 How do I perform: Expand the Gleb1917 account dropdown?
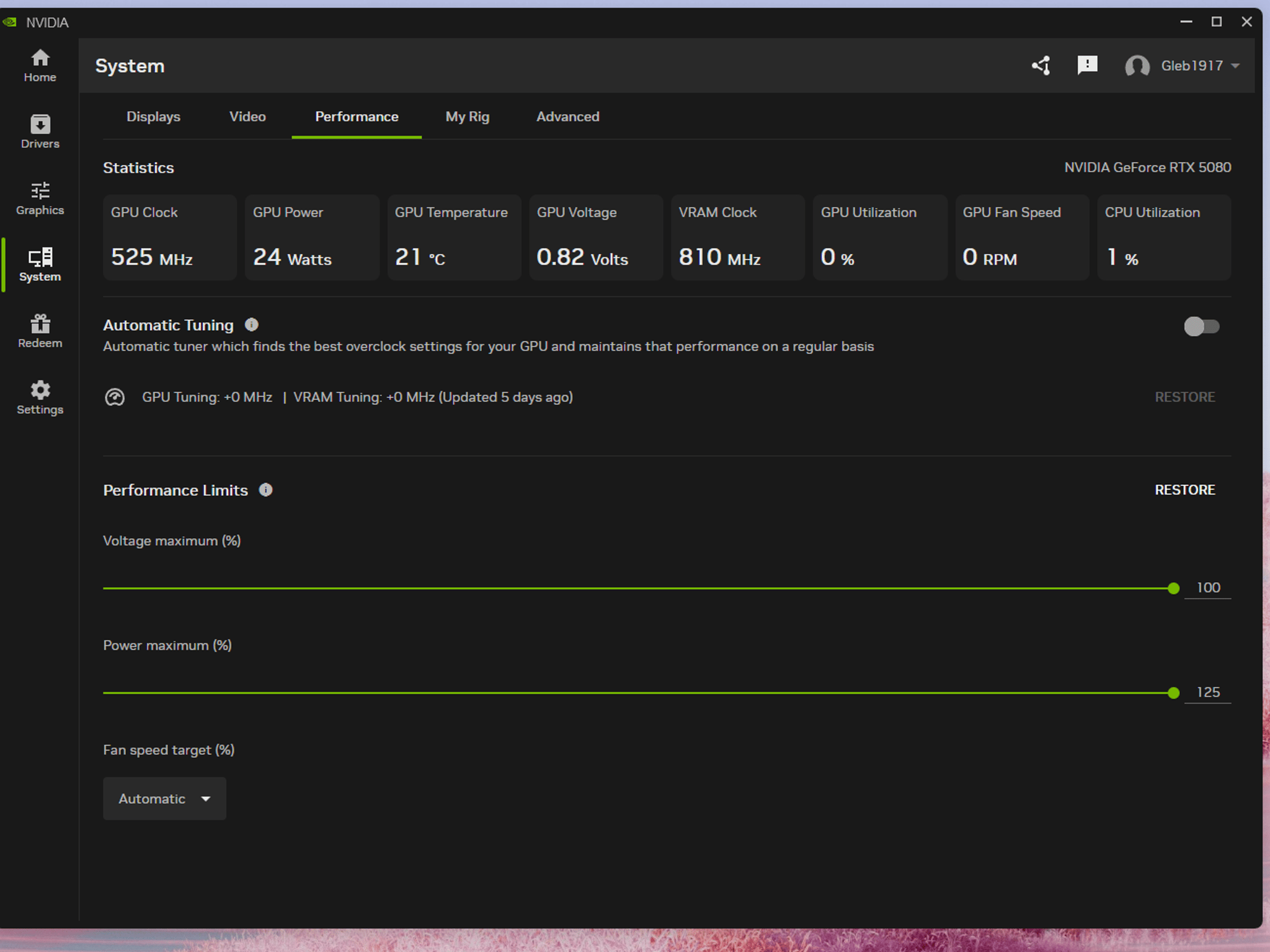click(x=1200, y=66)
